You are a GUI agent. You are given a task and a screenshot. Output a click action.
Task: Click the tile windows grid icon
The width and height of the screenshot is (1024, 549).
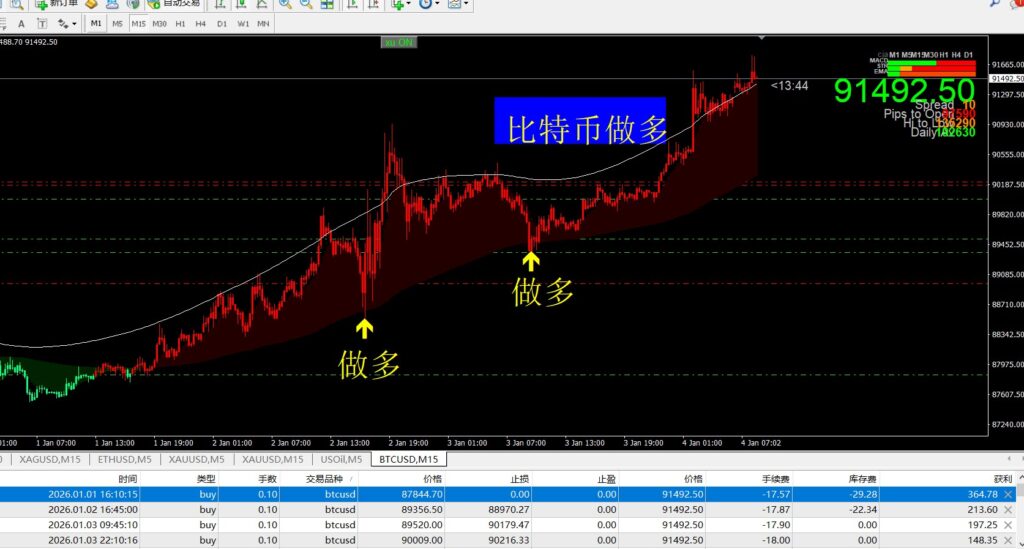point(329,4)
